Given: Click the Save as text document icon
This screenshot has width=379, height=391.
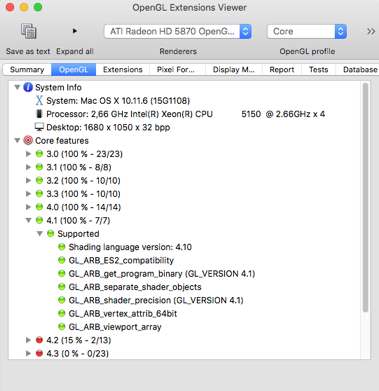Looking at the screenshot, I should (28, 31).
